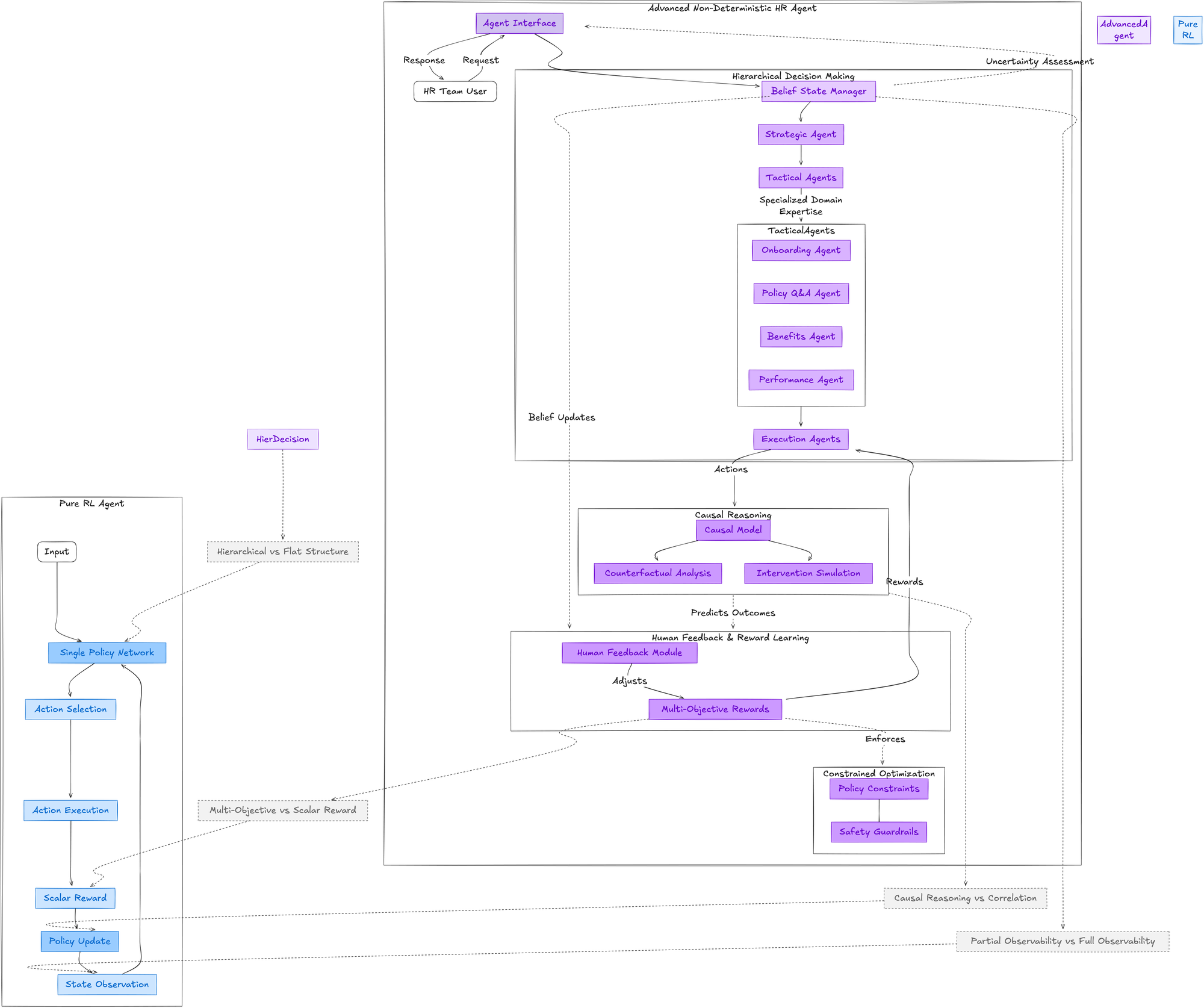This screenshot has height=1008, width=1204.
Task: Click the Single Policy Network node
Action: click(107, 653)
